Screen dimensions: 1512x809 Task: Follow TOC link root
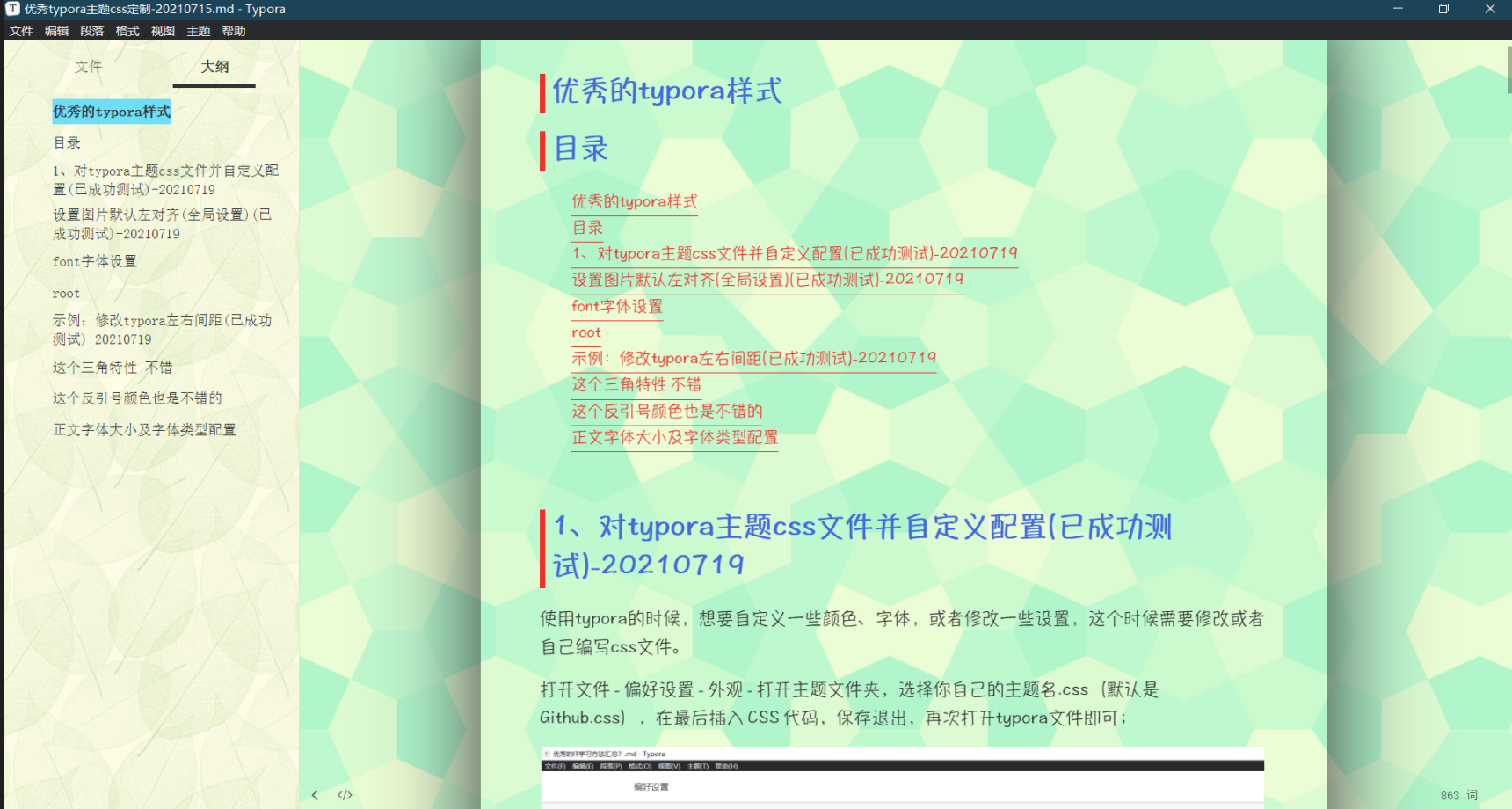click(586, 332)
